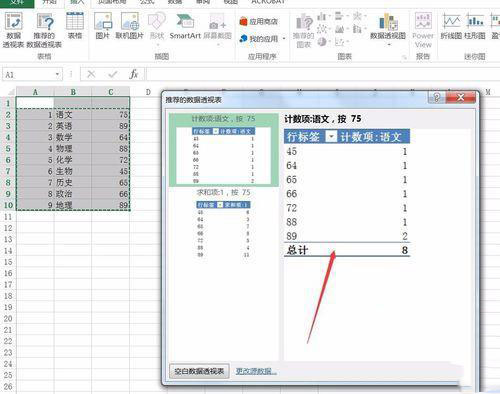Click the fx insert function icon
Viewport: 500px width, 394px height.
point(134,74)
